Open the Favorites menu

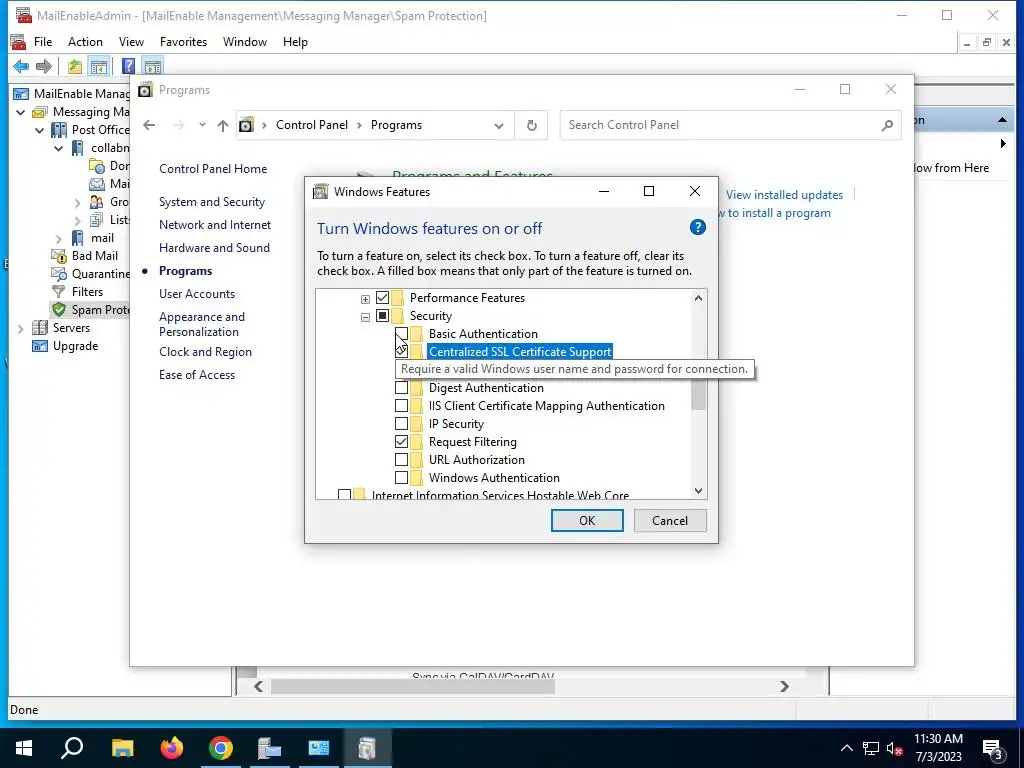[x=184, y=42]
